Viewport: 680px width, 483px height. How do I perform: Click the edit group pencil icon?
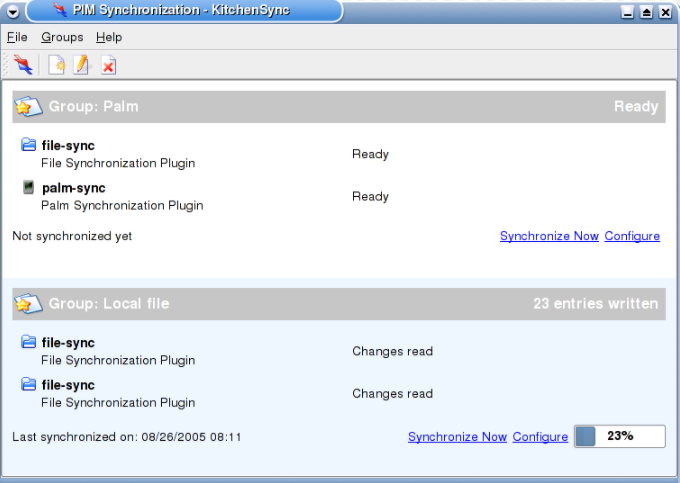[82, 65]
